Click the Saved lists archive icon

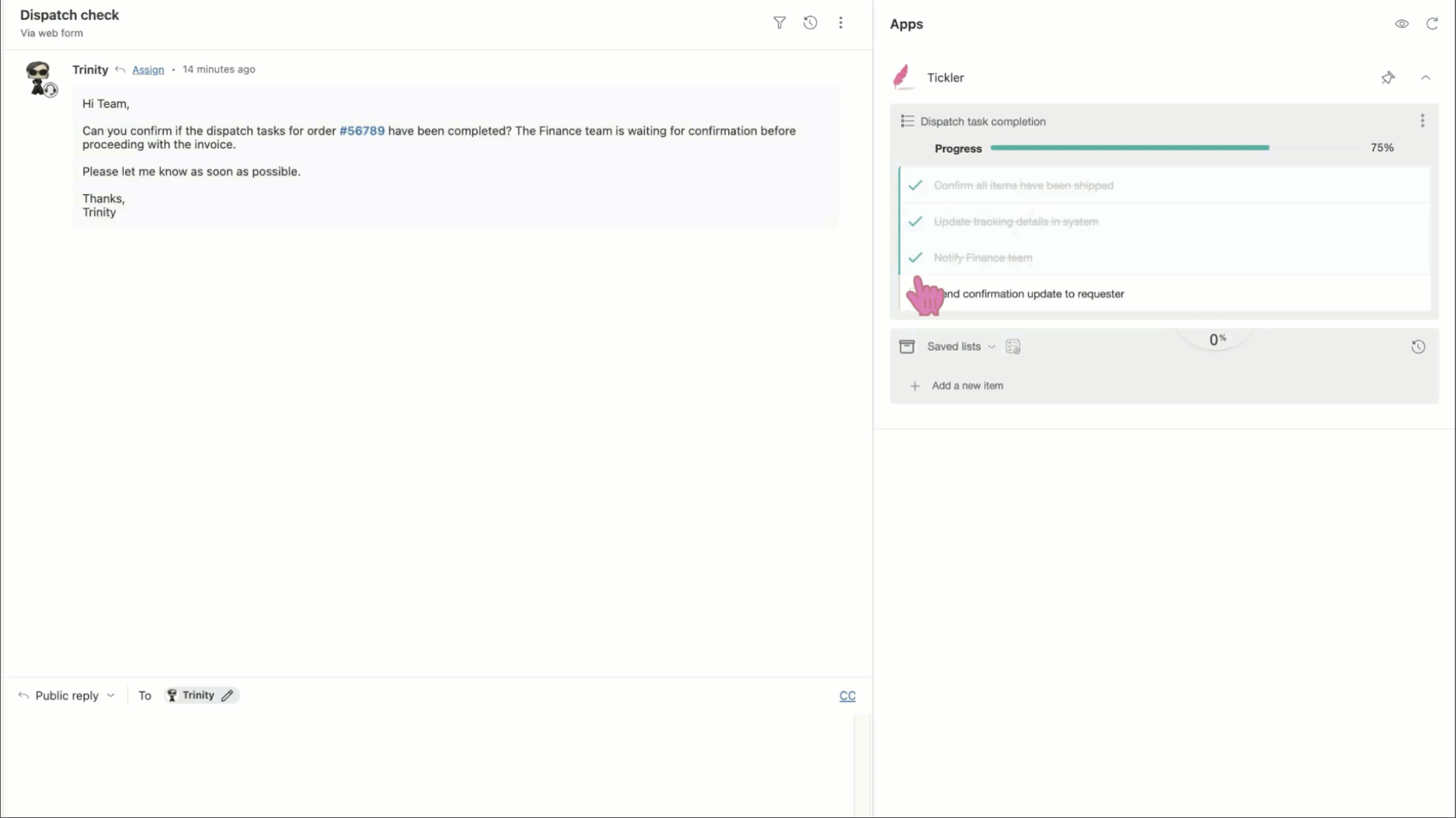(x=906, y=347)
